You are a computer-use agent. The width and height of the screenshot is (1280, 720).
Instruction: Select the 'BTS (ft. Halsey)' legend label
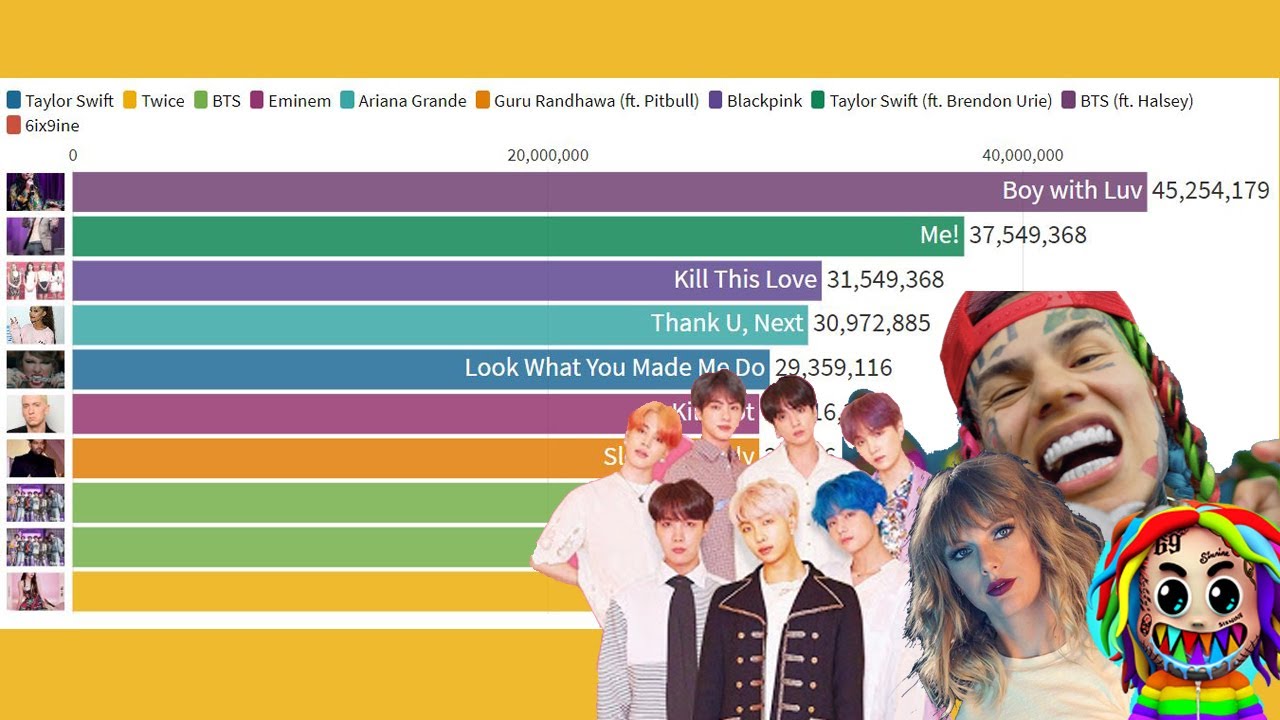(1137, 101)
